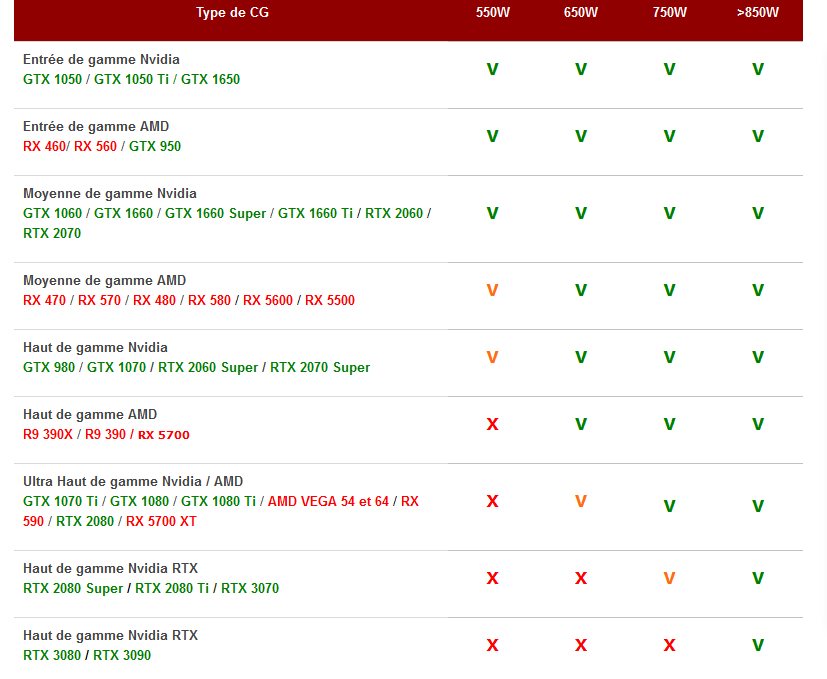Click the orange V for Moyenne de gamme AMD at 550W

tap(492, 291)
